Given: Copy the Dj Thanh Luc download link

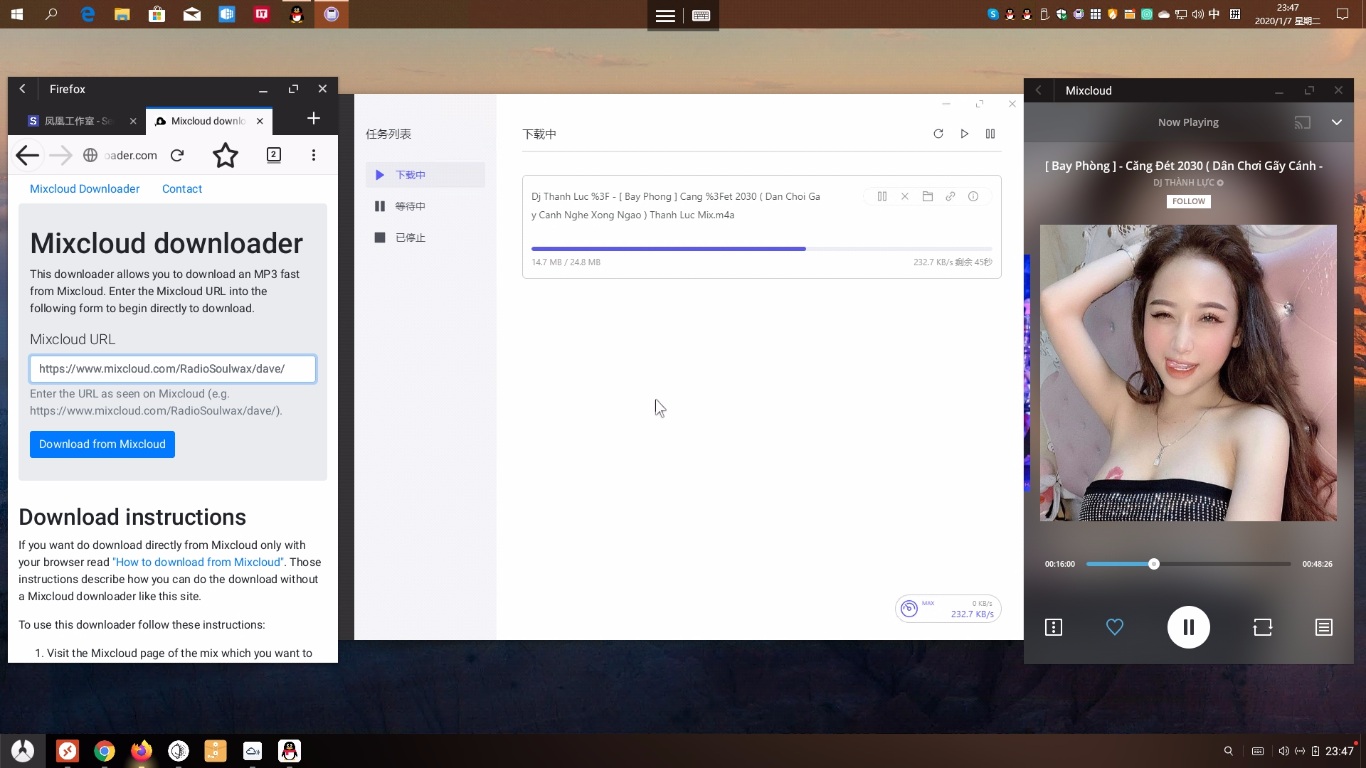Looking at the screenshot, I should (950, 197).
